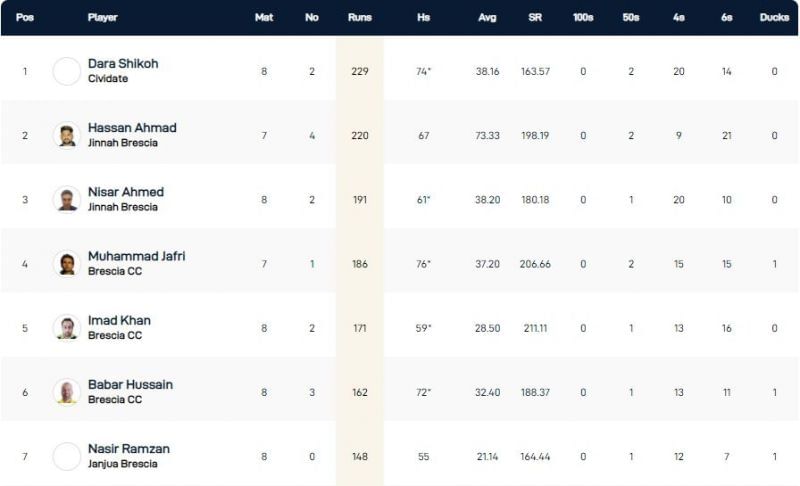Click the Cividate team name
The width and height of the screenshot is (800, 486).
point(108,79)
